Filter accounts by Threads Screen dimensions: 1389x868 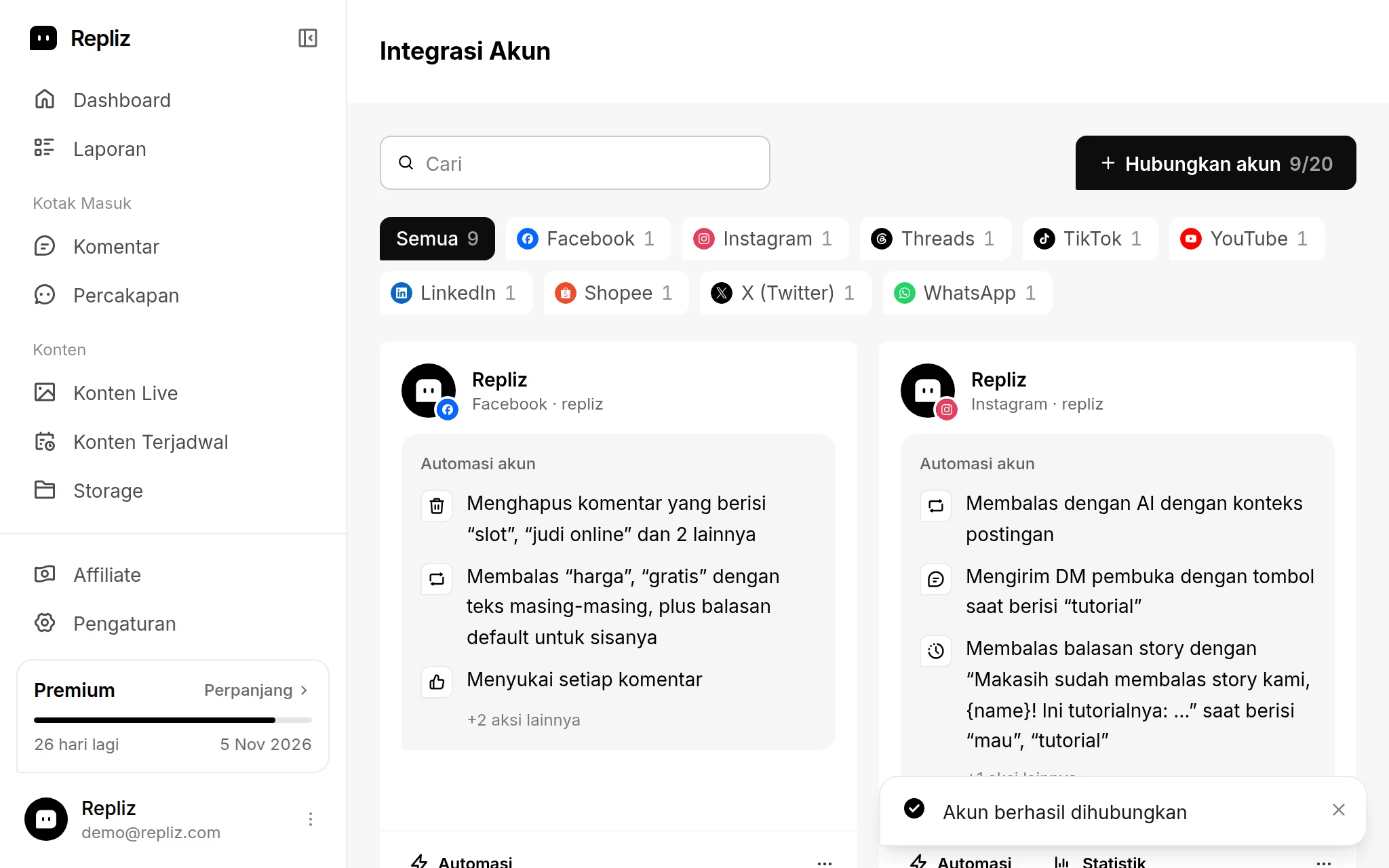[935, 239]
